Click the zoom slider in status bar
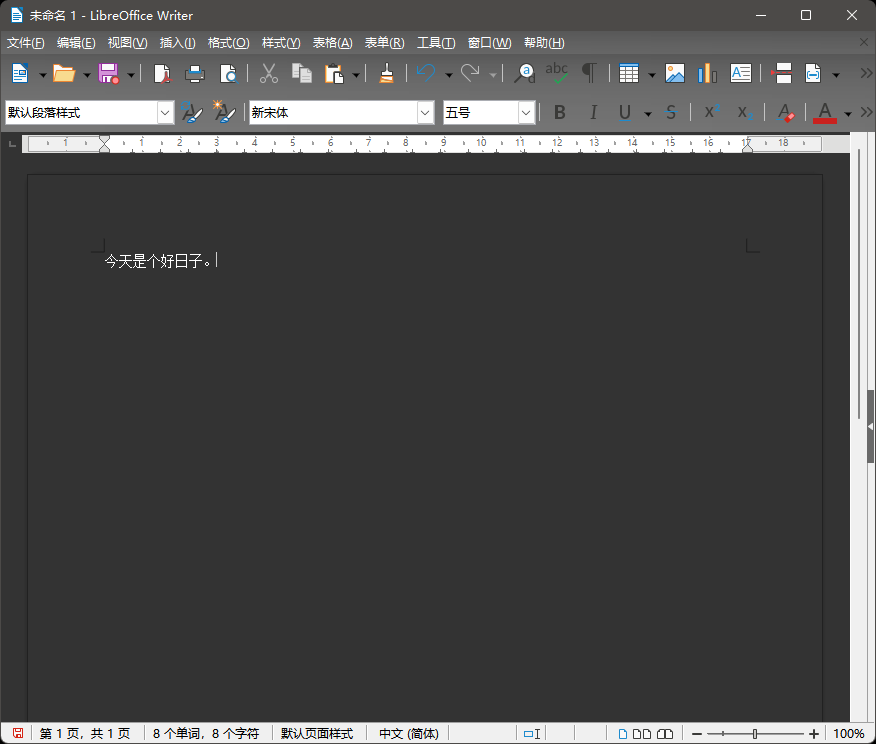Screen dimensions: 876x744 pyautogui.click(x=754, y=734)
